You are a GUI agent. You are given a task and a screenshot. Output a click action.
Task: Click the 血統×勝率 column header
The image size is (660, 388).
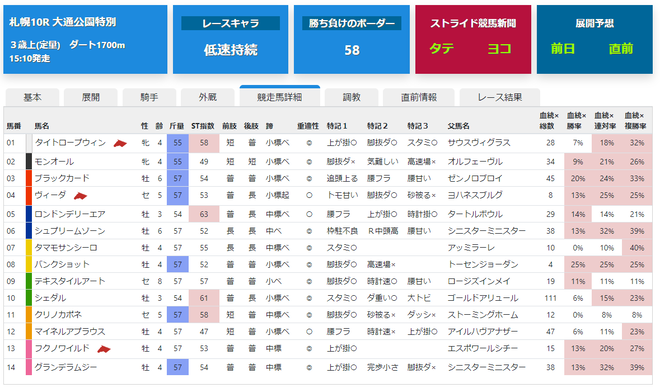click(577, 120)
